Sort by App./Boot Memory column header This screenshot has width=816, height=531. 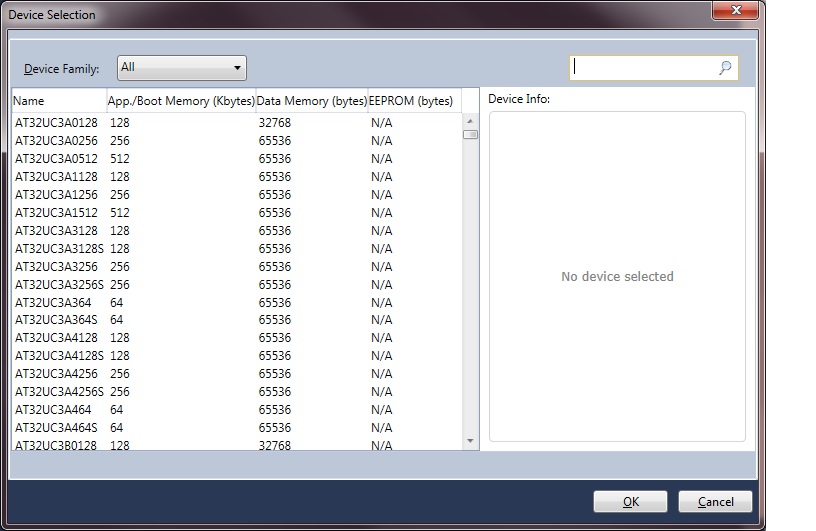[181, 100]
